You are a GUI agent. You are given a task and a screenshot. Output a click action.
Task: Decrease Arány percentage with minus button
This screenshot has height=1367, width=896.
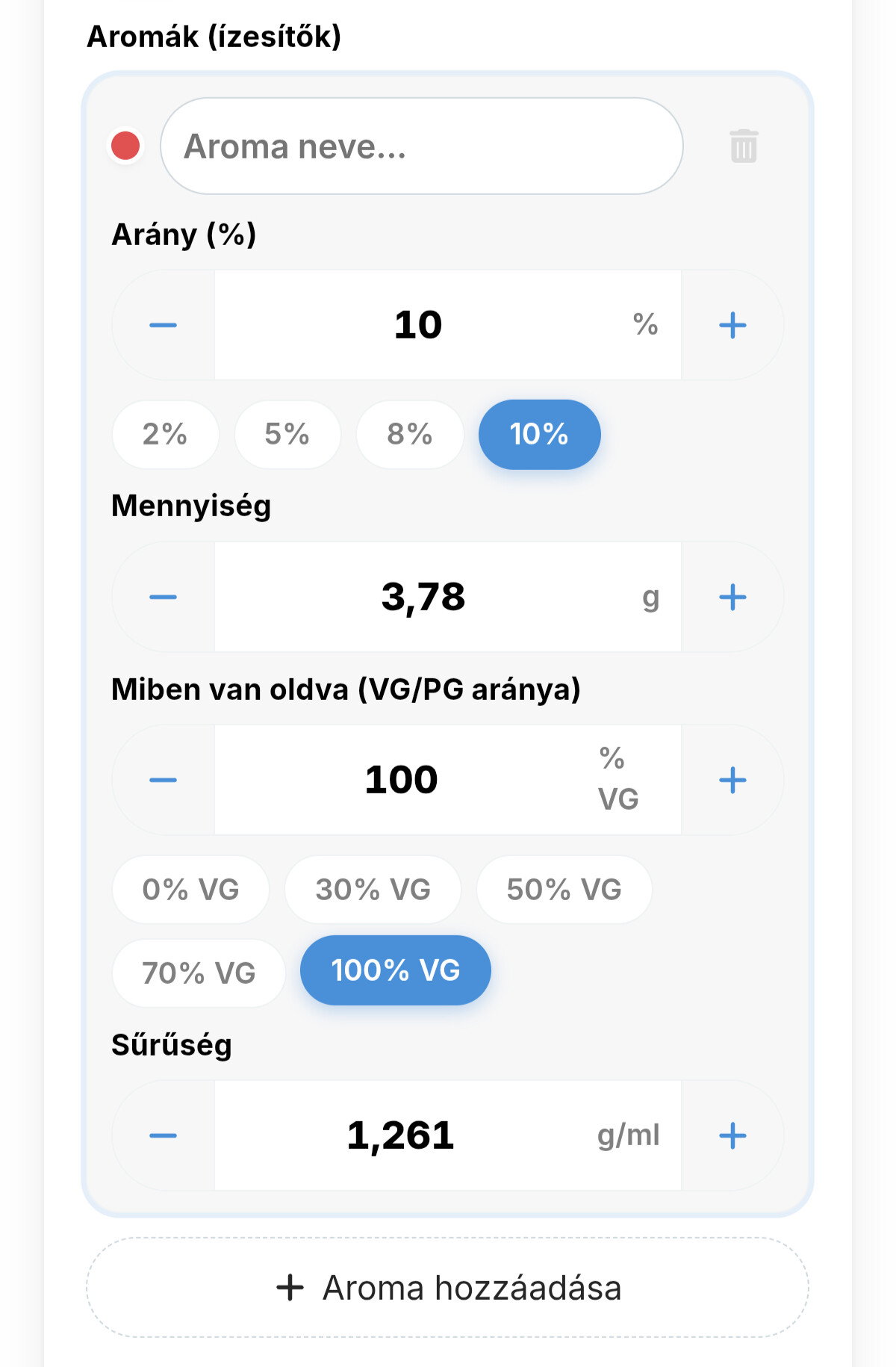(x=163, y=325)
